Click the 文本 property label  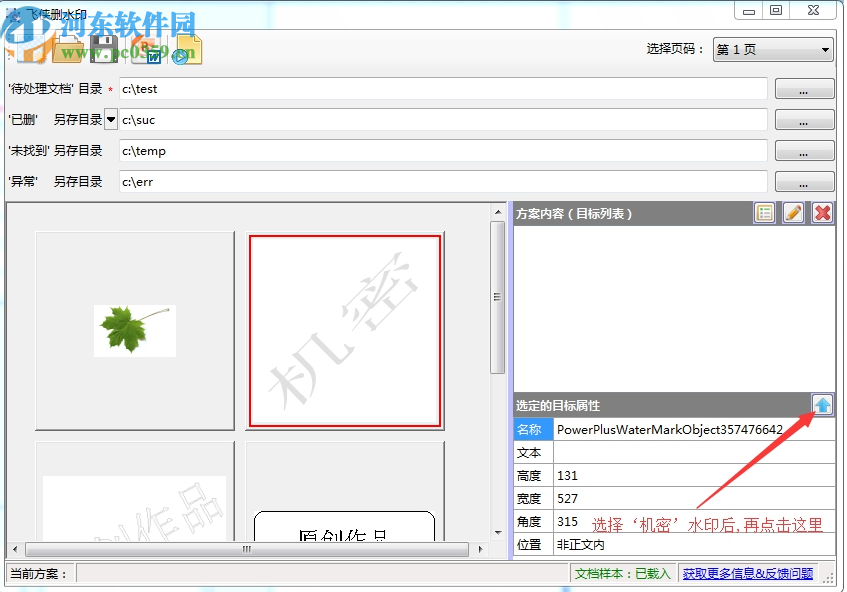[x=533, y=453]
